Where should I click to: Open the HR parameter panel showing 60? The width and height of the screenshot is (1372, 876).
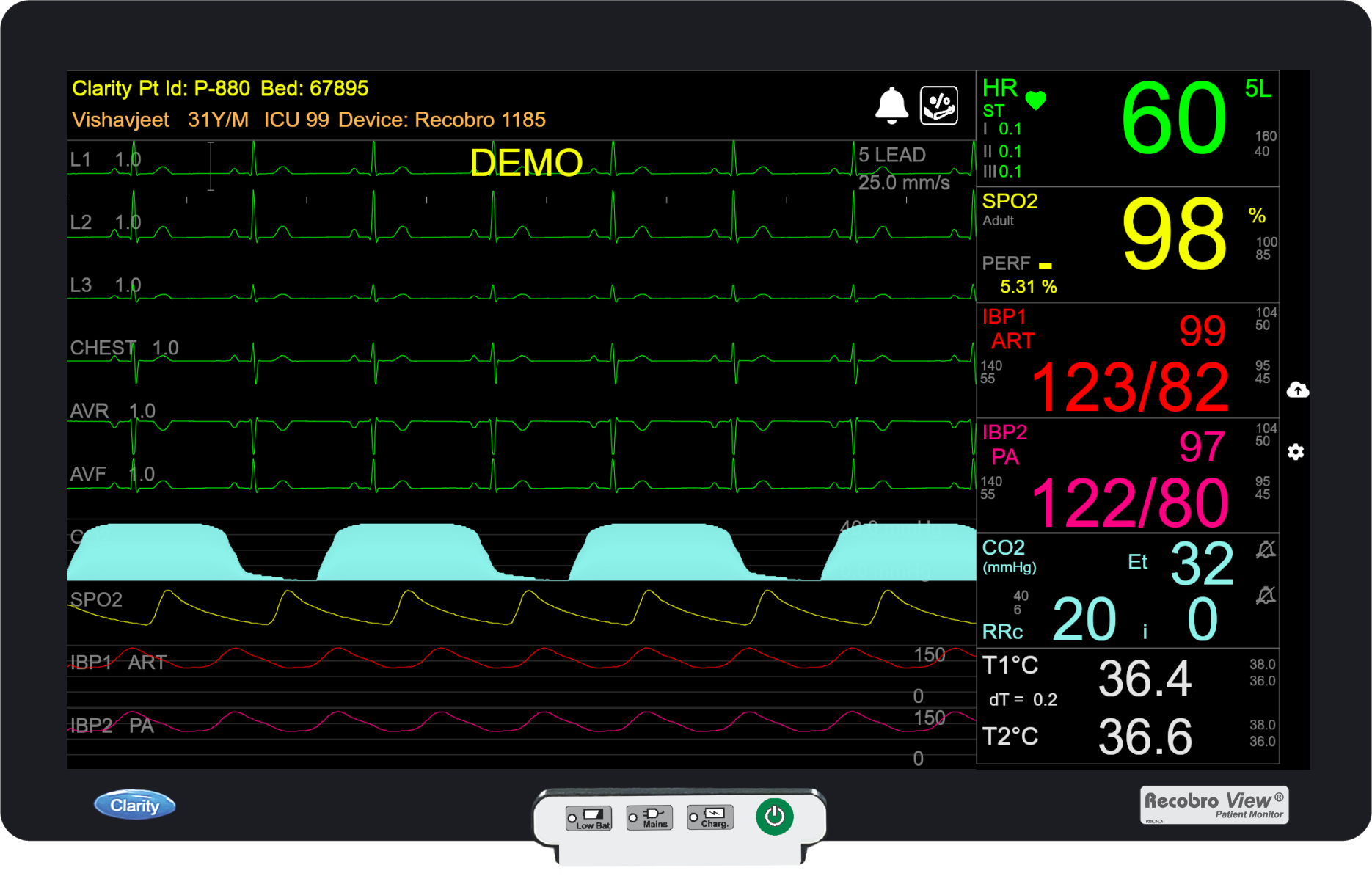1173,119
